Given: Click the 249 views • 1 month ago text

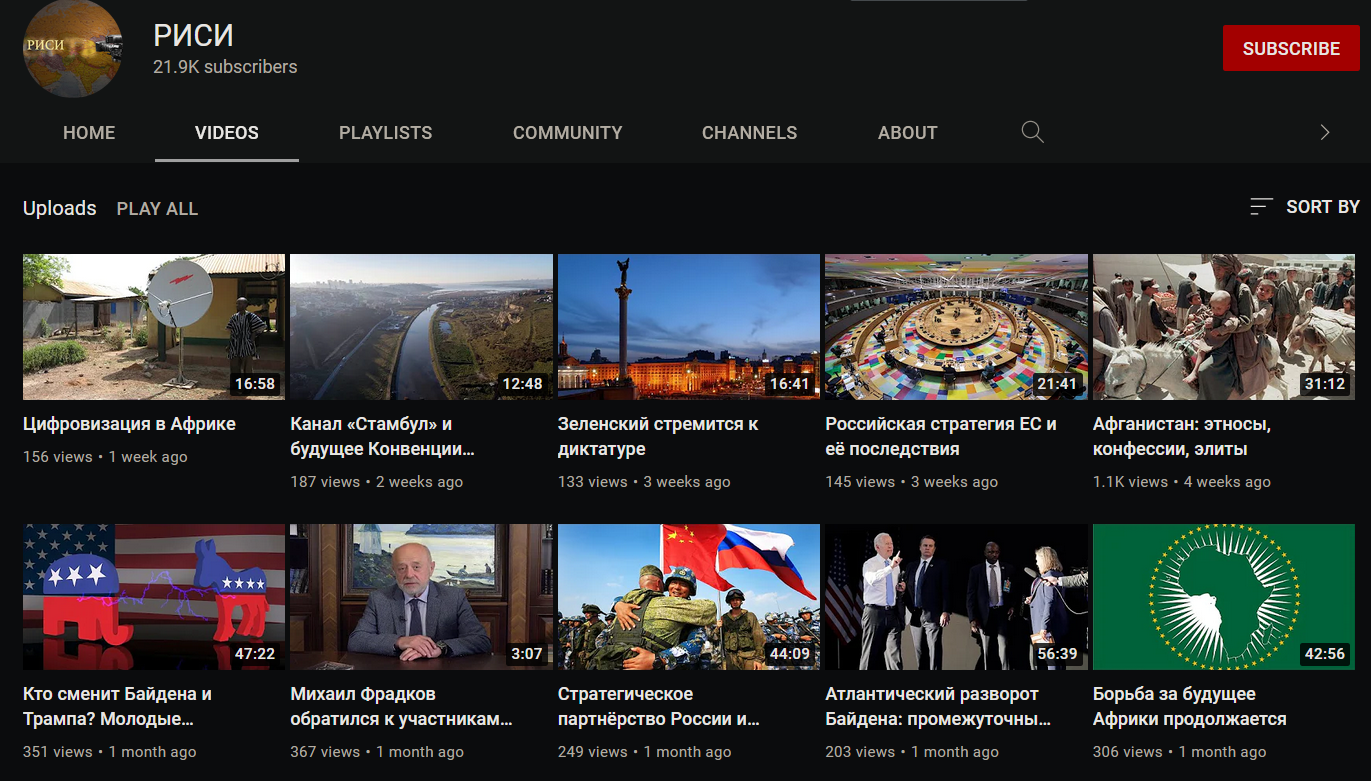Looking at the screenshot, I should 645,752.
